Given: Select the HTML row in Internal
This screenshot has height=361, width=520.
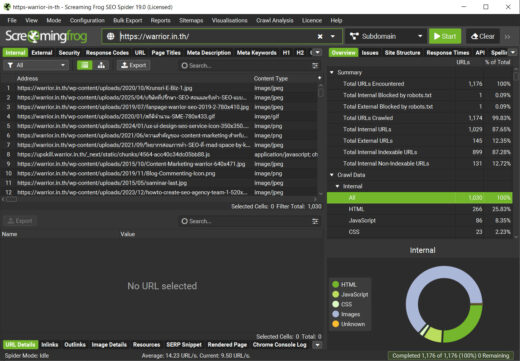Looking at the screenshot, I should point(420,209).
